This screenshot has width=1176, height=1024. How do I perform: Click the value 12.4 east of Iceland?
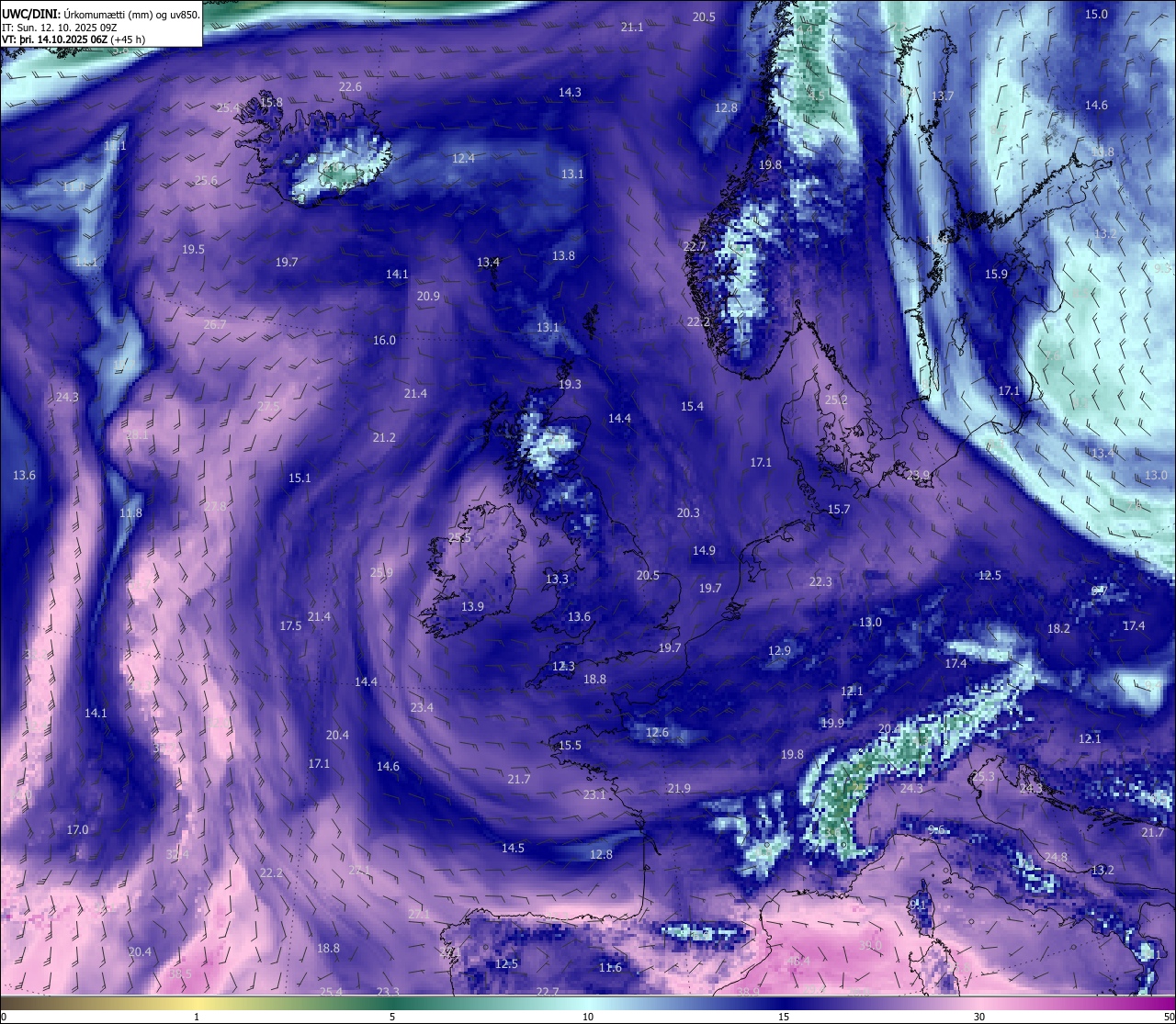coord(463,158)
